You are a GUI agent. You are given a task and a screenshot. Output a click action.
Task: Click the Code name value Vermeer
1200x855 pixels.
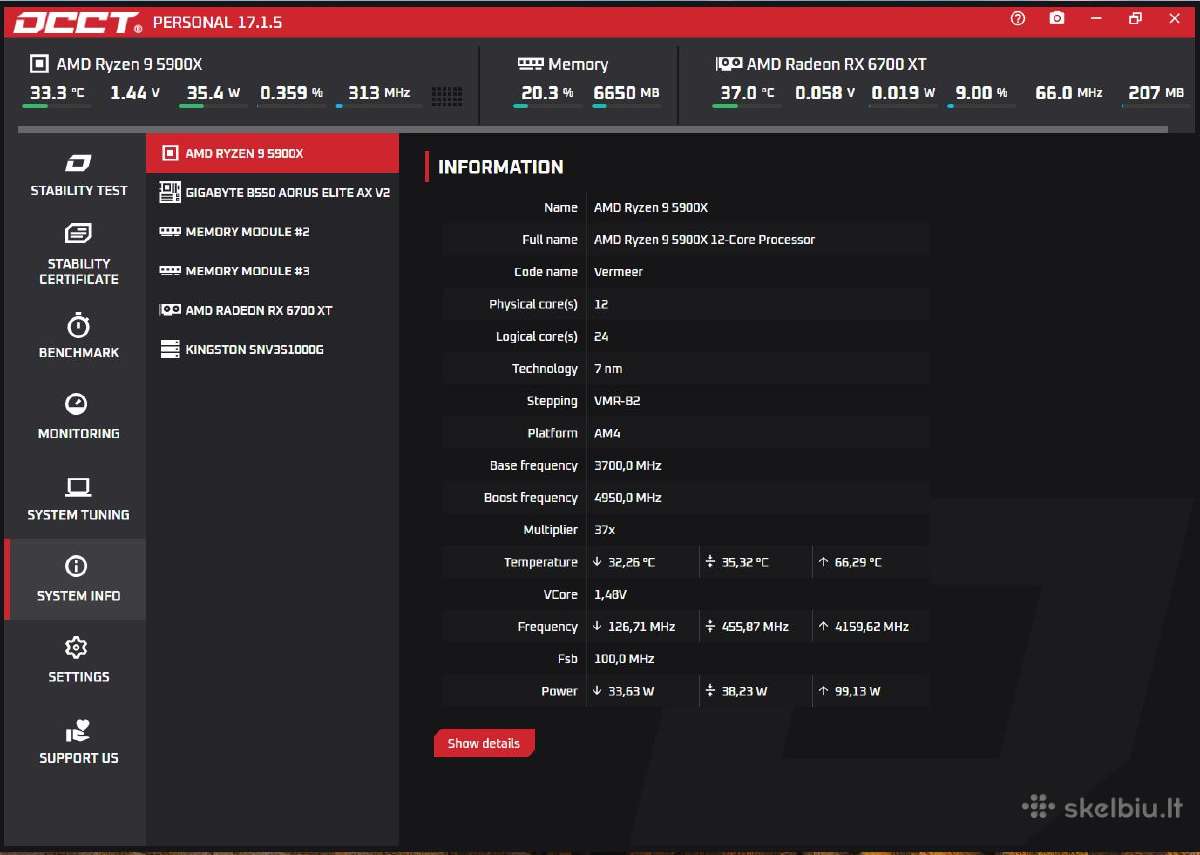coord(618,271)
